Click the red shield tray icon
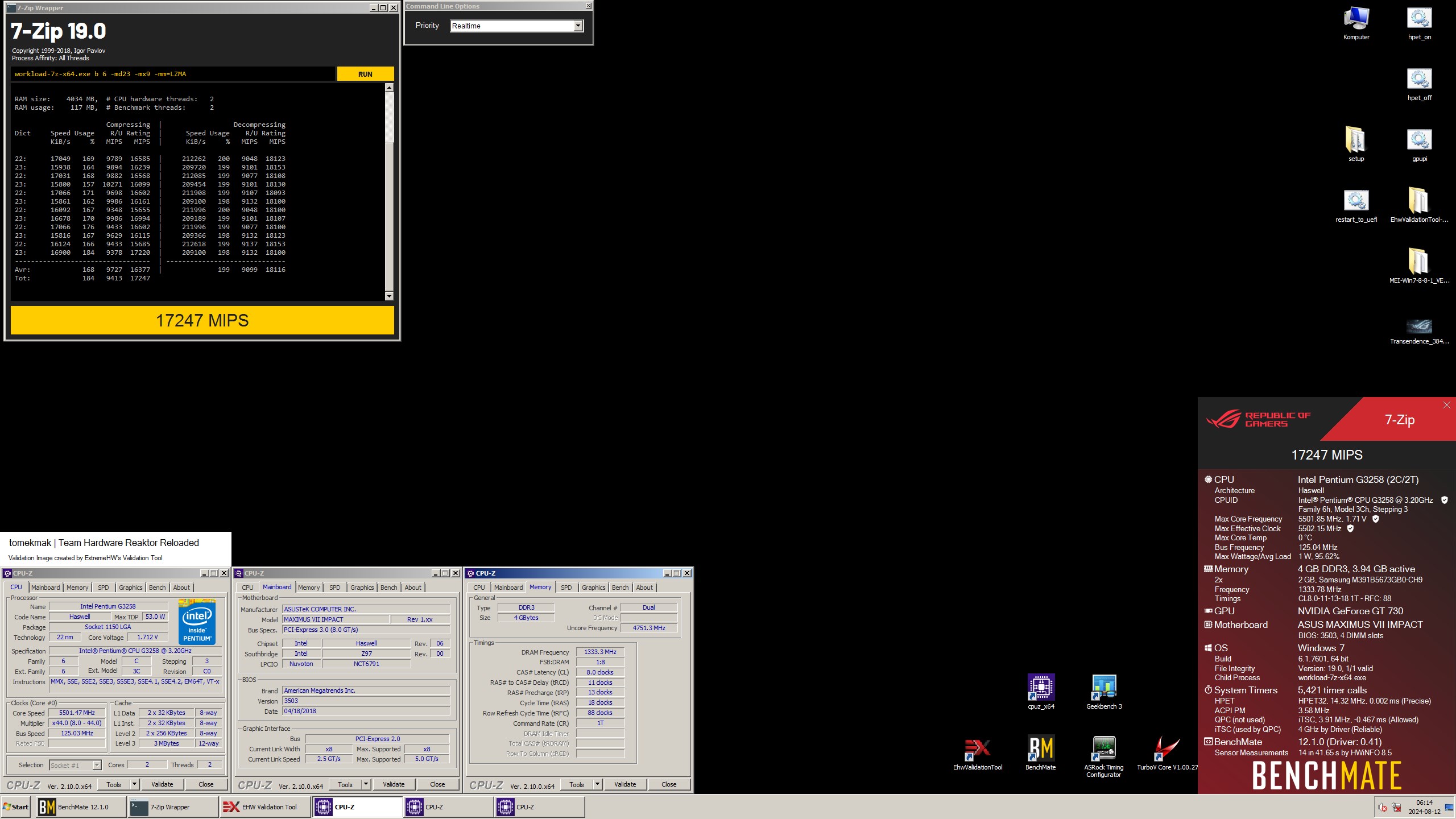This screenshot has height=819, width=1456. click(1382, 808)
